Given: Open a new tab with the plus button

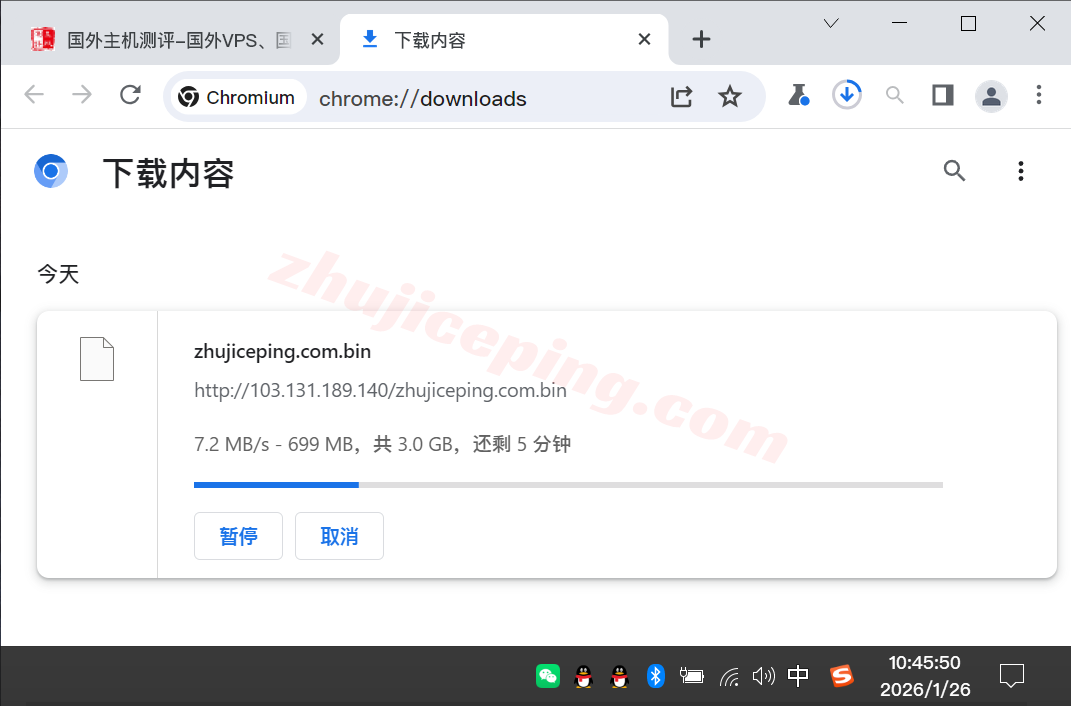Looking at the screenshot, I should [700, 39].
